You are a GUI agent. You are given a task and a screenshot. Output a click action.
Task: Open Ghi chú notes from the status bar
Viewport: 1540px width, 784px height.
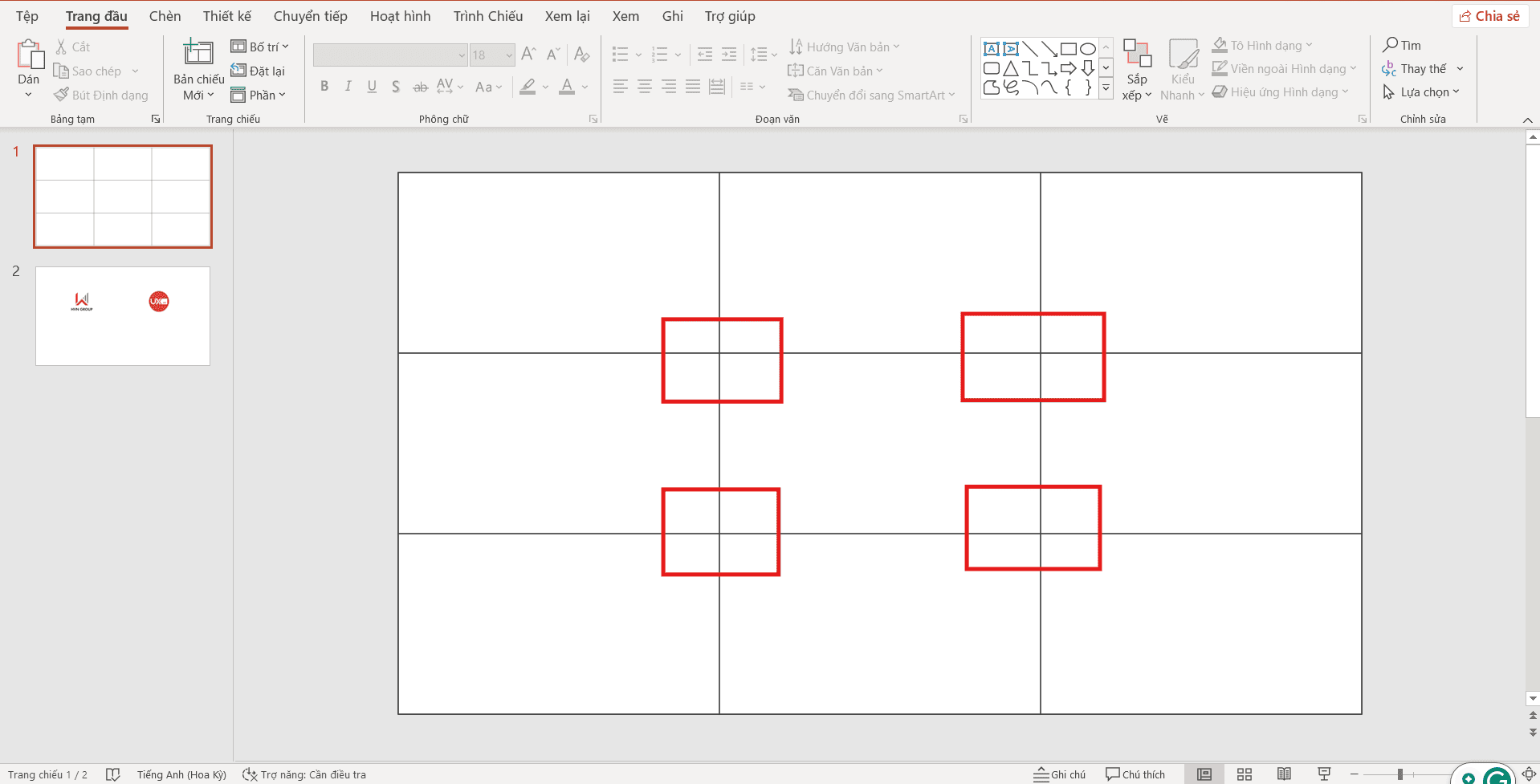(x=1059, y=774)
